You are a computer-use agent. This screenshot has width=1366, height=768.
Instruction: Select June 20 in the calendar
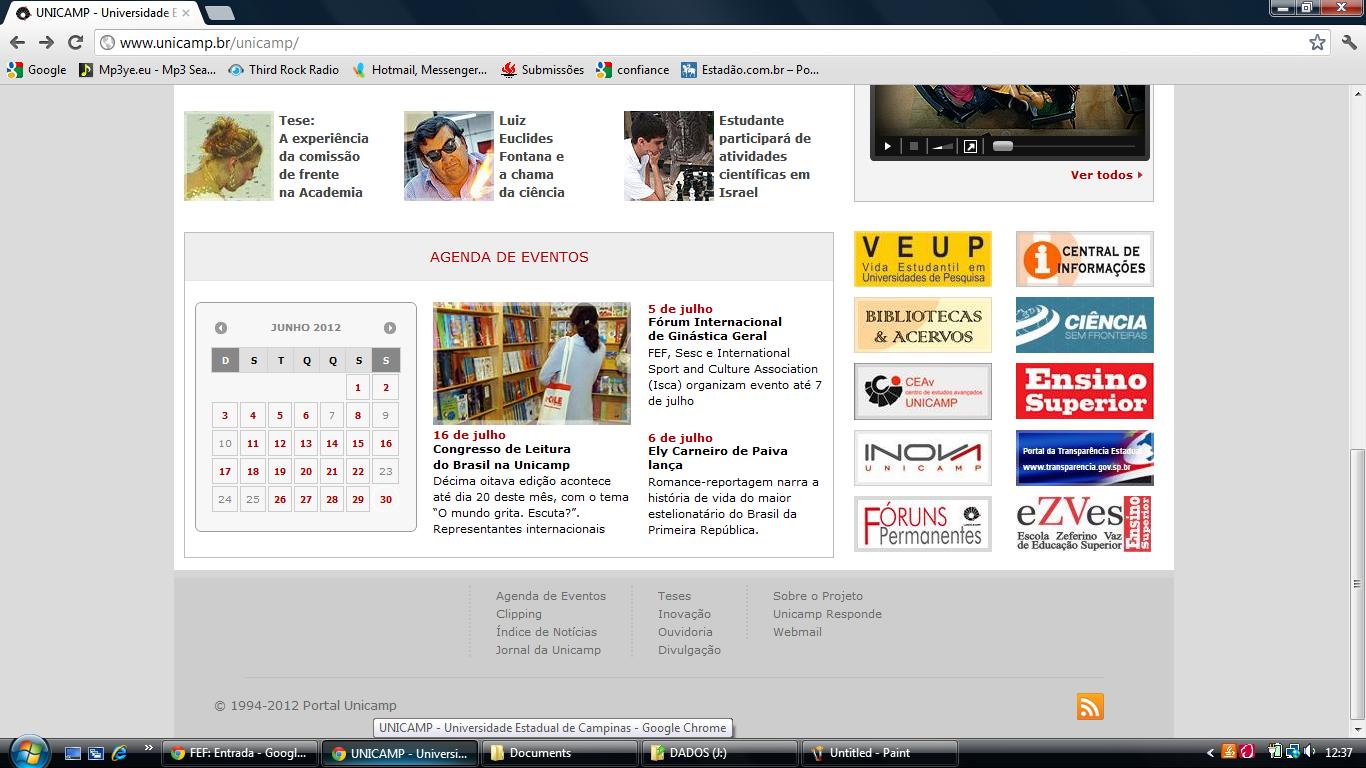pyautogui.click(x=306, y=472)
